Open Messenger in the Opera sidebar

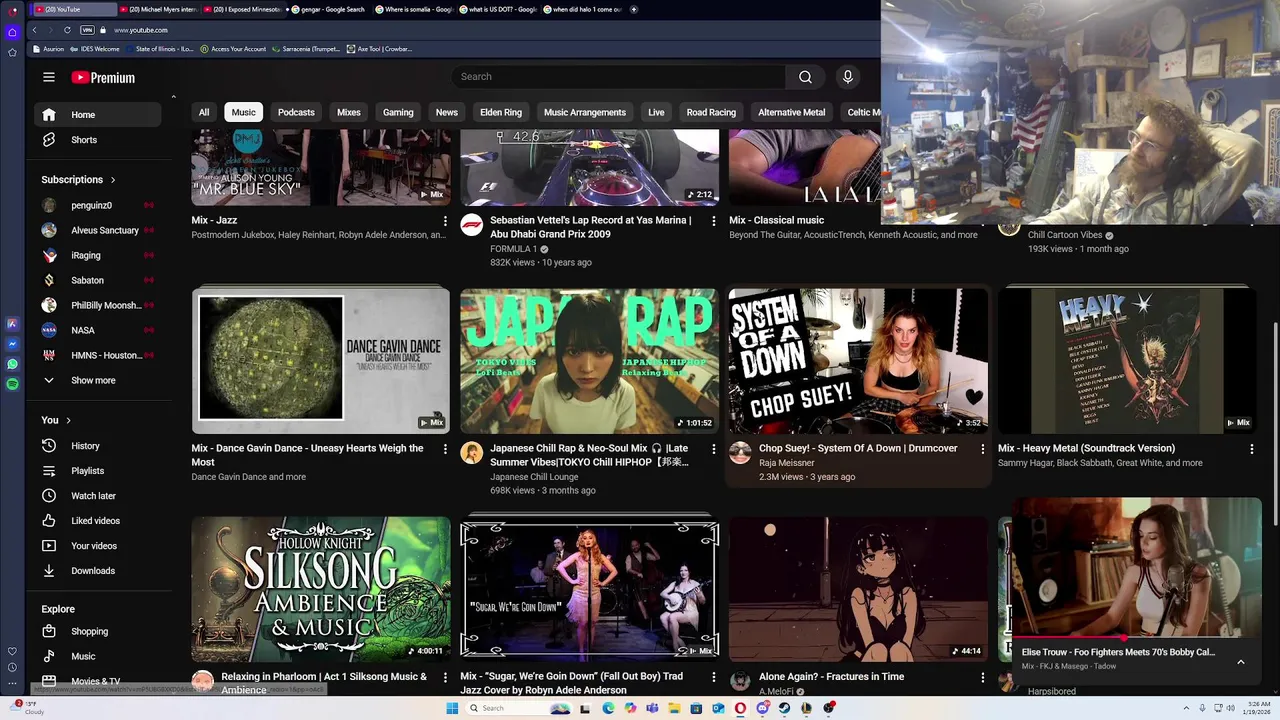pos(12,344)
